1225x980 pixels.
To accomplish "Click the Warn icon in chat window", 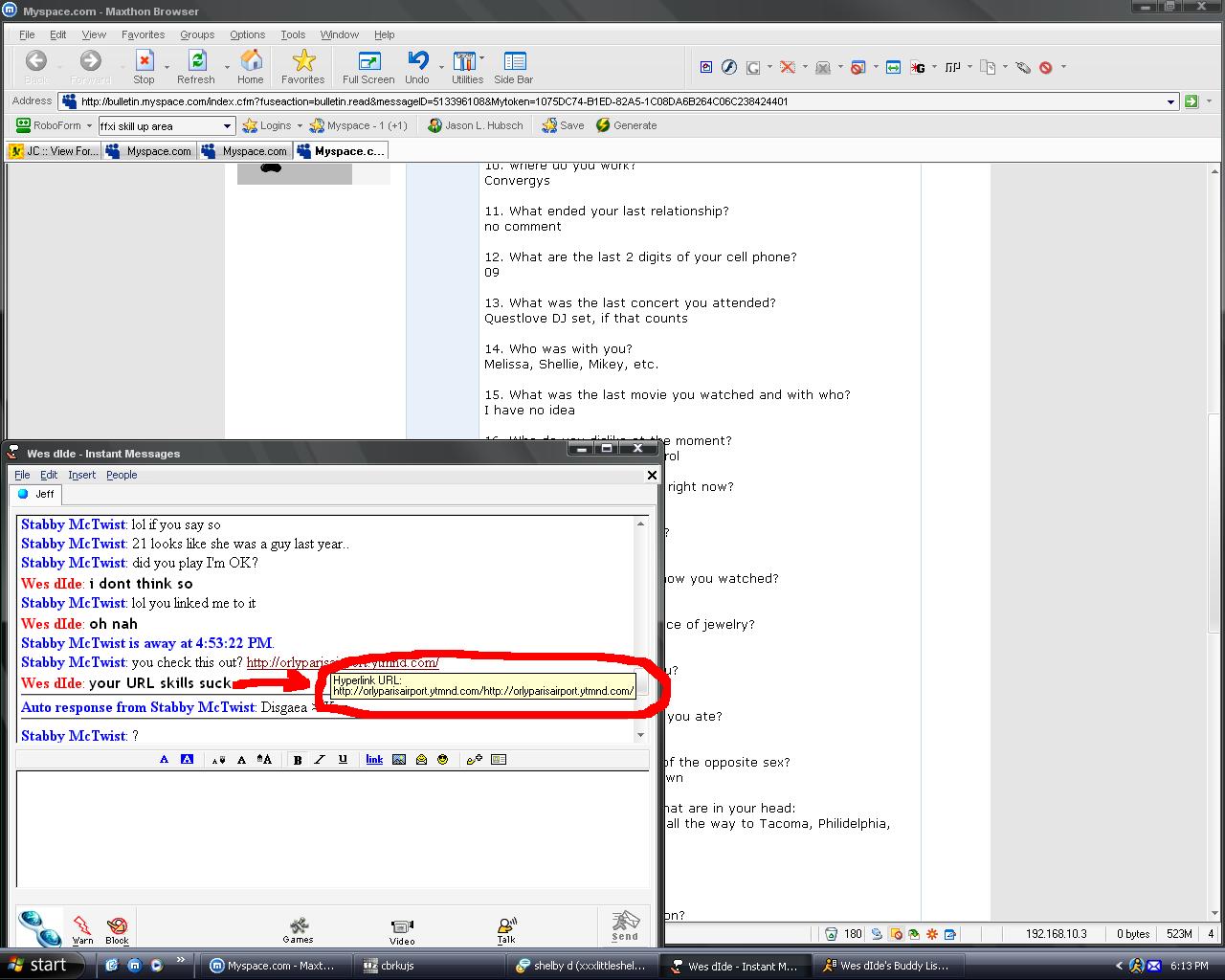I will pos(83,928).
